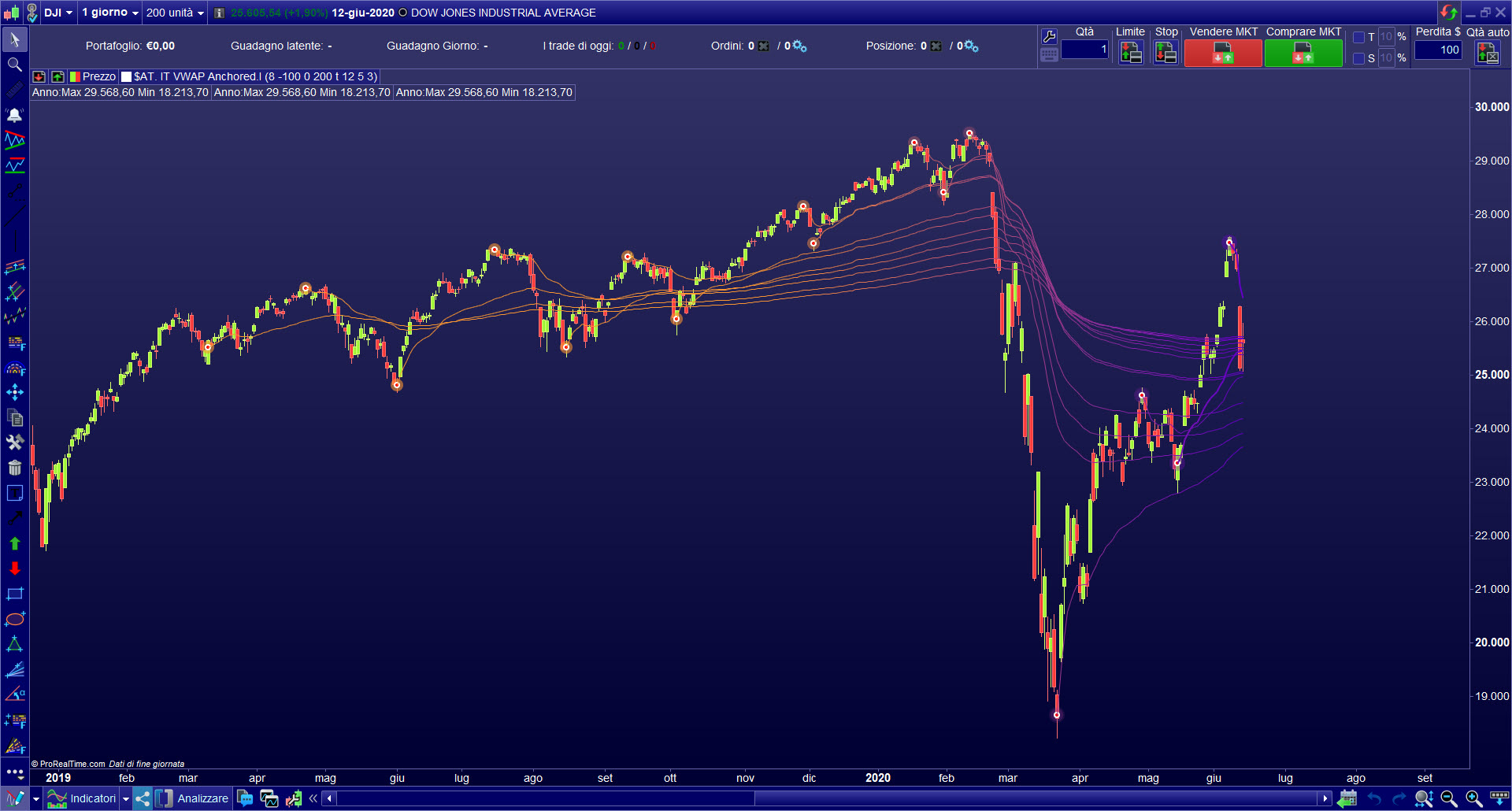This screenshot has height=811, width=1512.
Task: Click the calendar date icon
Action: click(1347, 798)
